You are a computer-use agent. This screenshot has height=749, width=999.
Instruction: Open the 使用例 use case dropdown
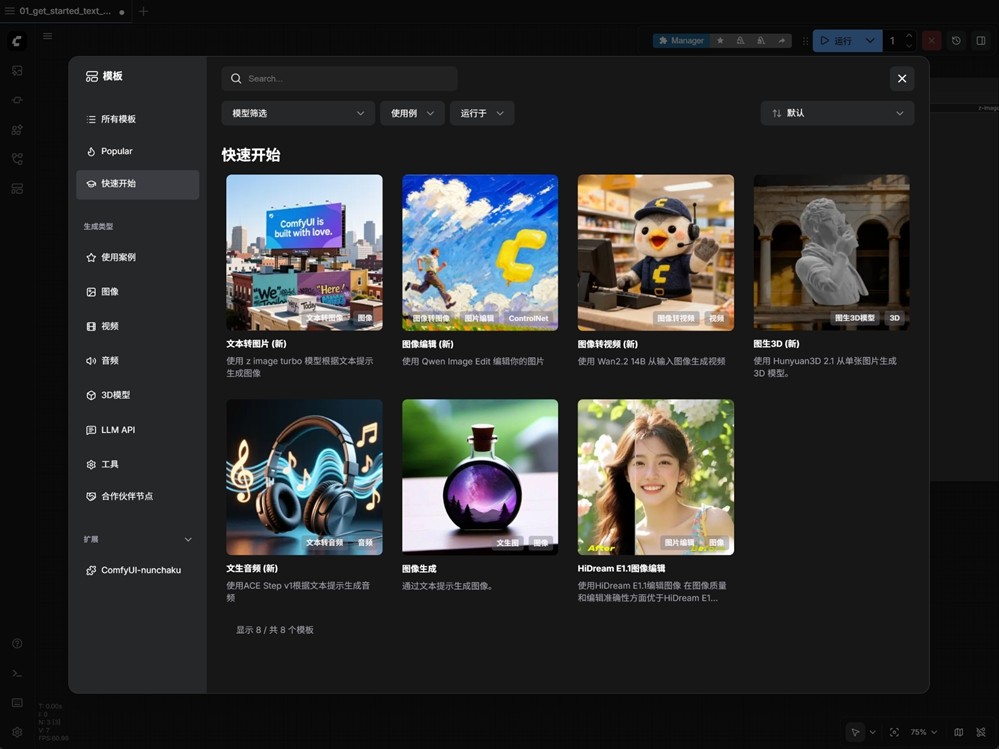tap(412, 113)
